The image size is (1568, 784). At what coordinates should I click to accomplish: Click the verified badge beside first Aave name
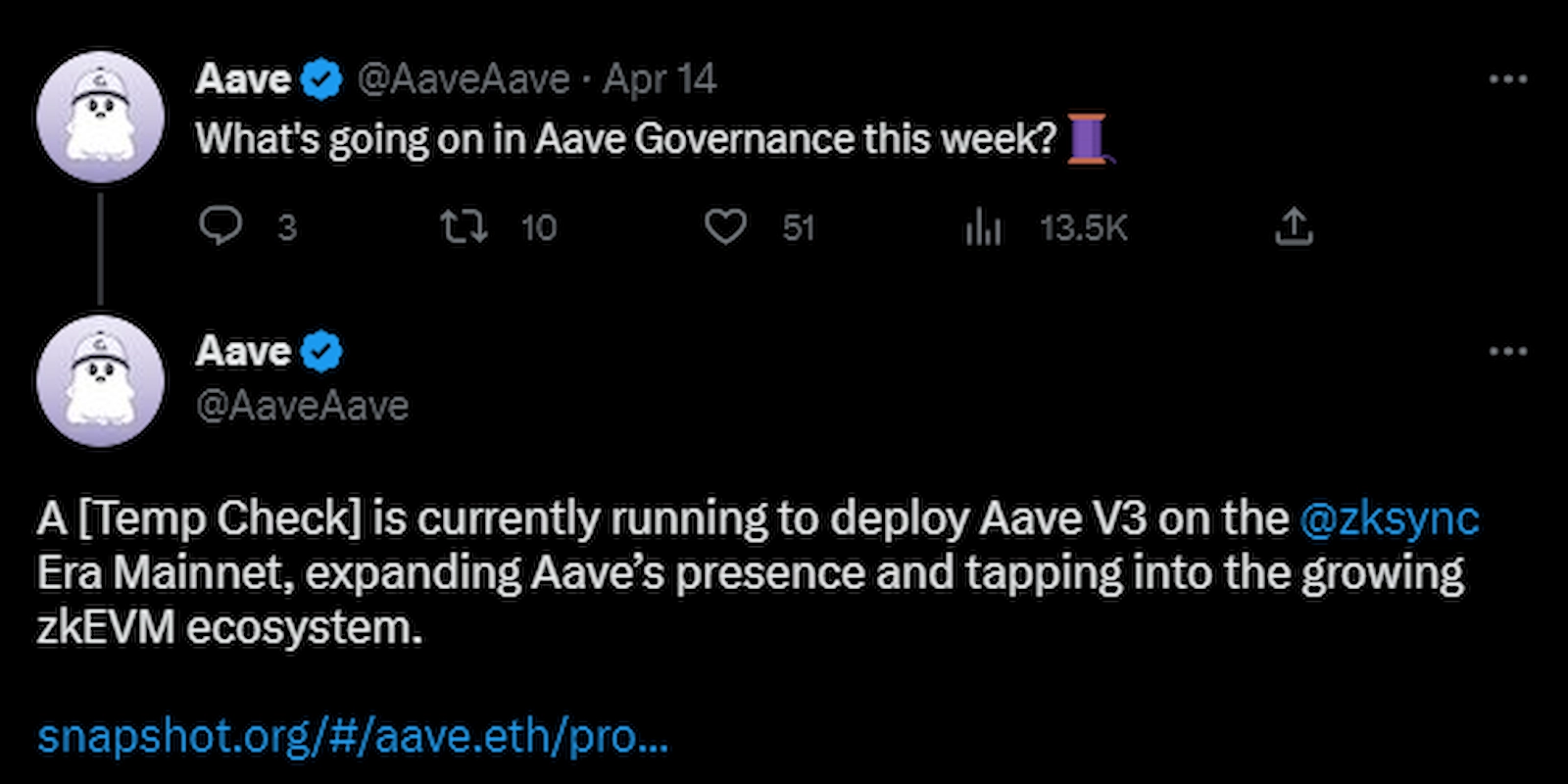[x=321, y=79]
